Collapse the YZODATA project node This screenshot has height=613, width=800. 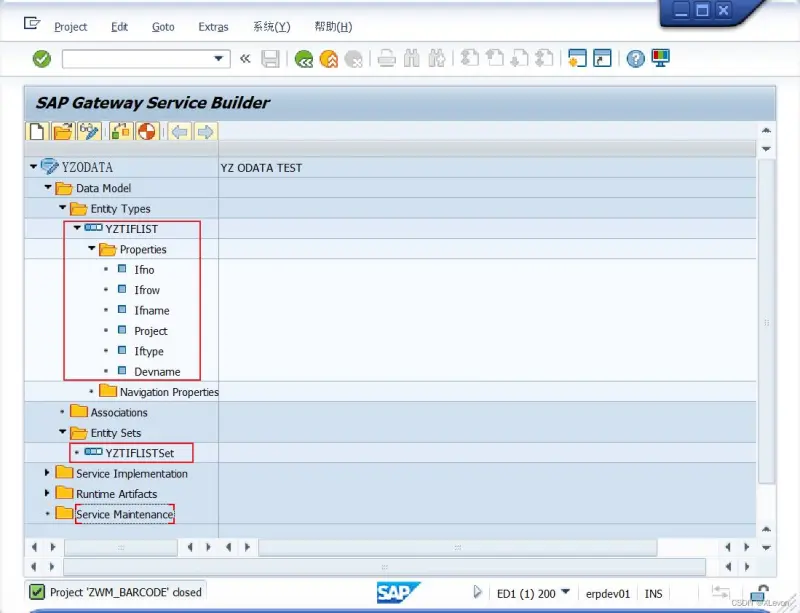[33, 166]
